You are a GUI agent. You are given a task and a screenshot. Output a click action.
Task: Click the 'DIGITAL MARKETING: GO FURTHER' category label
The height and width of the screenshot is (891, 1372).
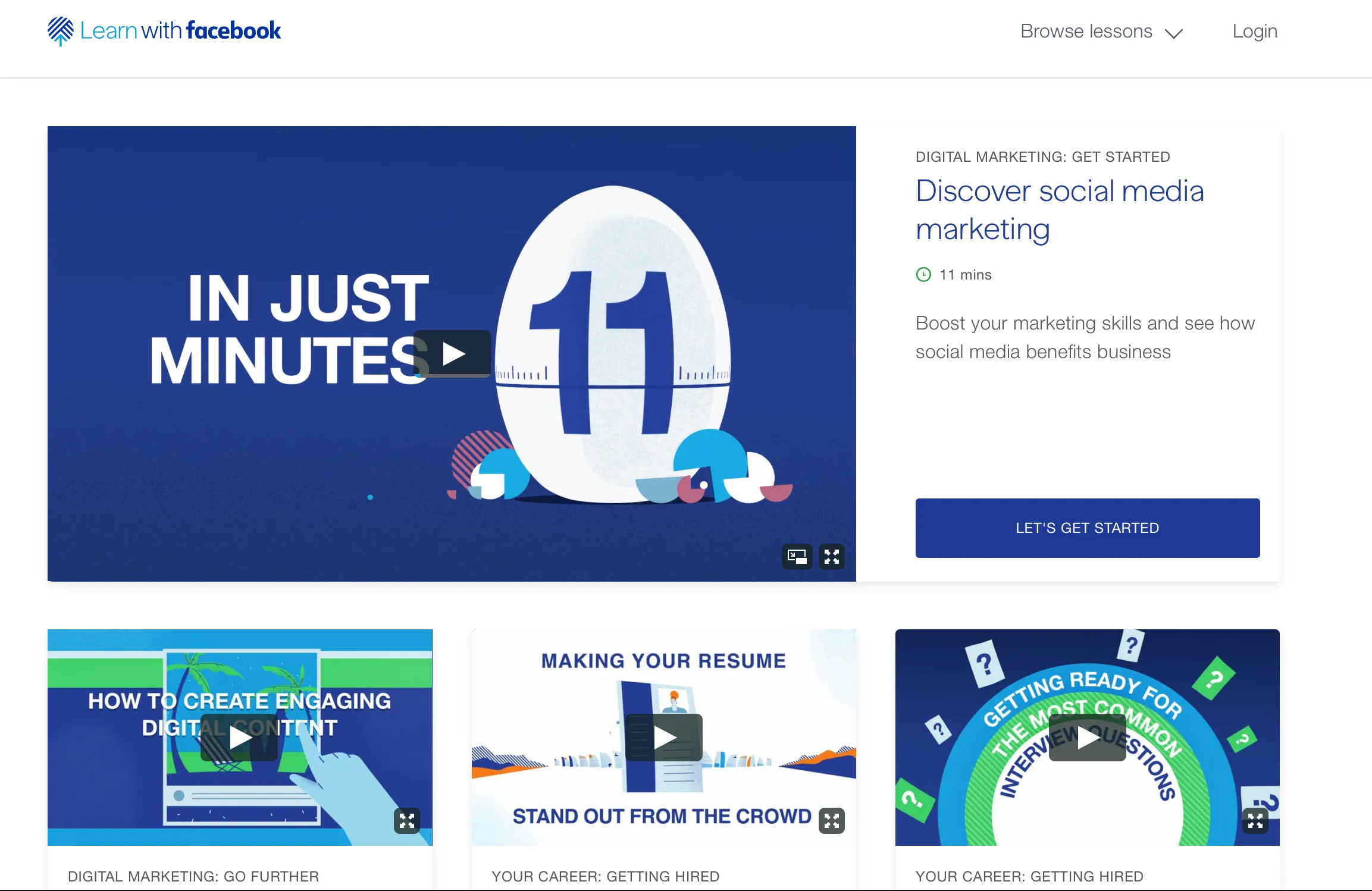click(194, 876)
